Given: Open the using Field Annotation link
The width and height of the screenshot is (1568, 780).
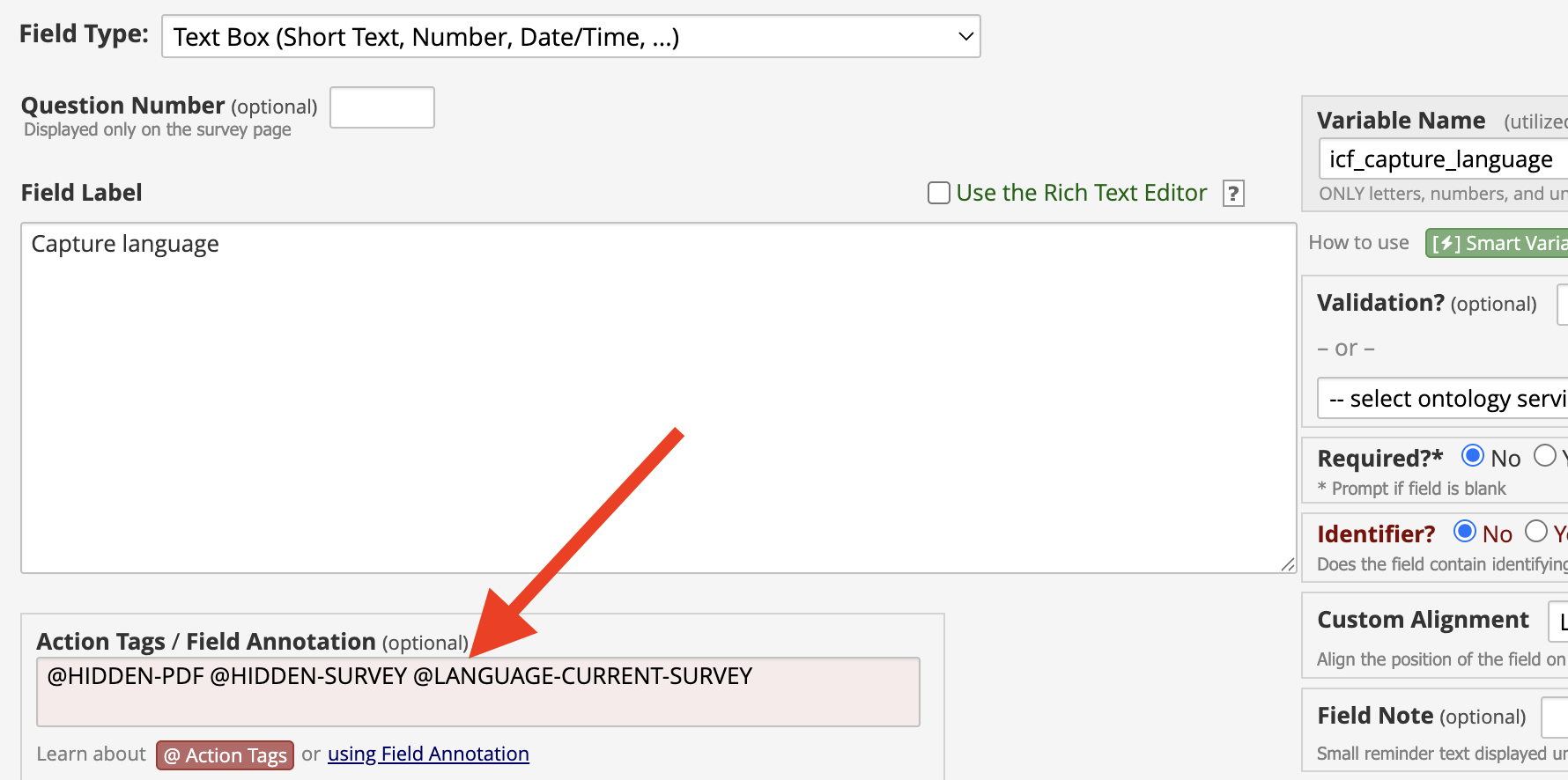Looking at the screenshot, I should (x=428, y=754).
